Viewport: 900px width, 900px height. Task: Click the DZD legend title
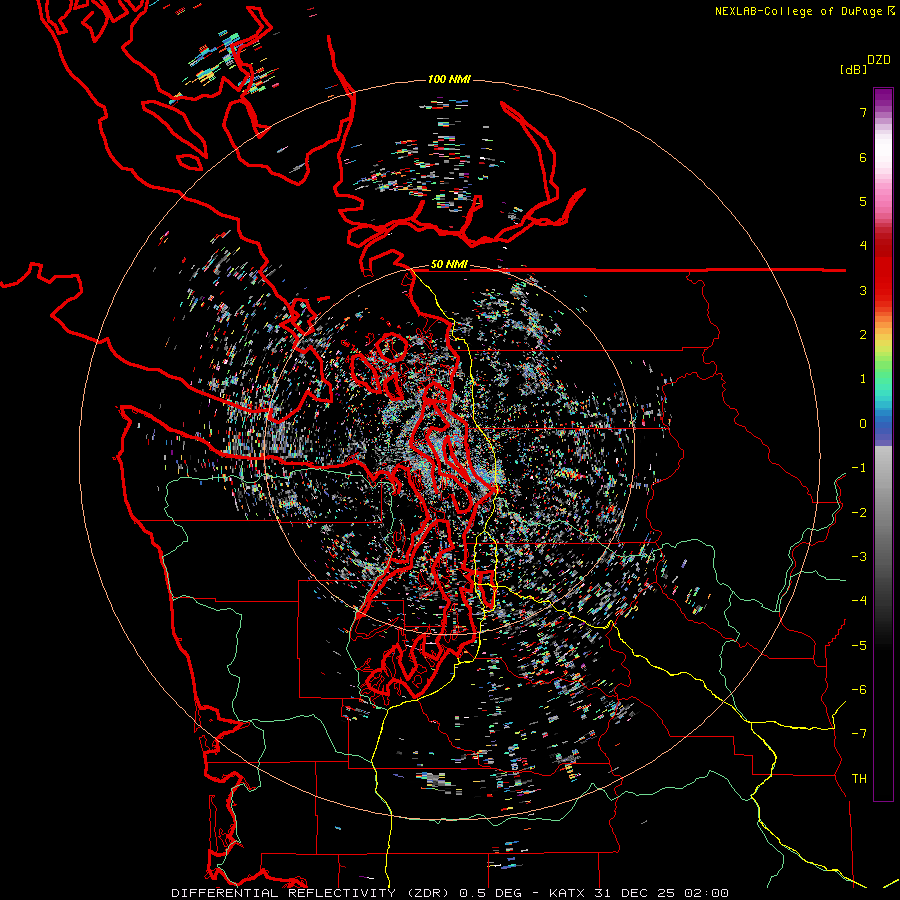pyautogui.click(x=879, y=60)
